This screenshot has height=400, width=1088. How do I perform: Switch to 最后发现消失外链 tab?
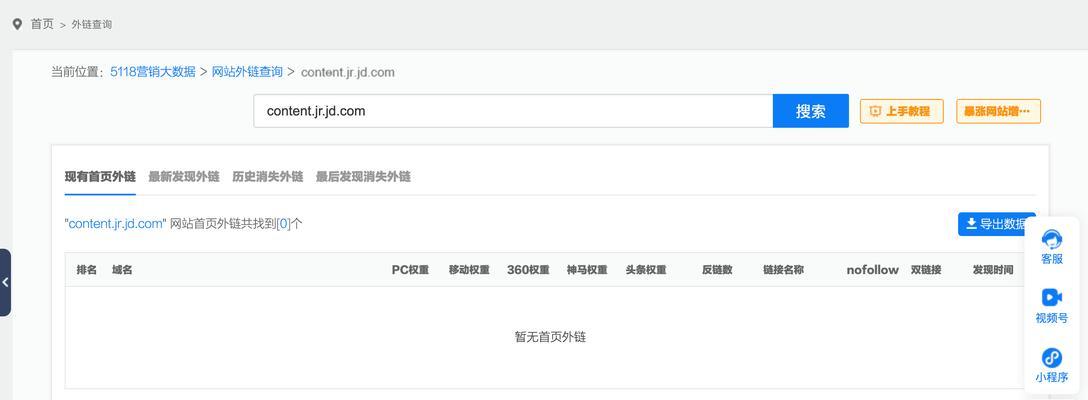point(363,177)
